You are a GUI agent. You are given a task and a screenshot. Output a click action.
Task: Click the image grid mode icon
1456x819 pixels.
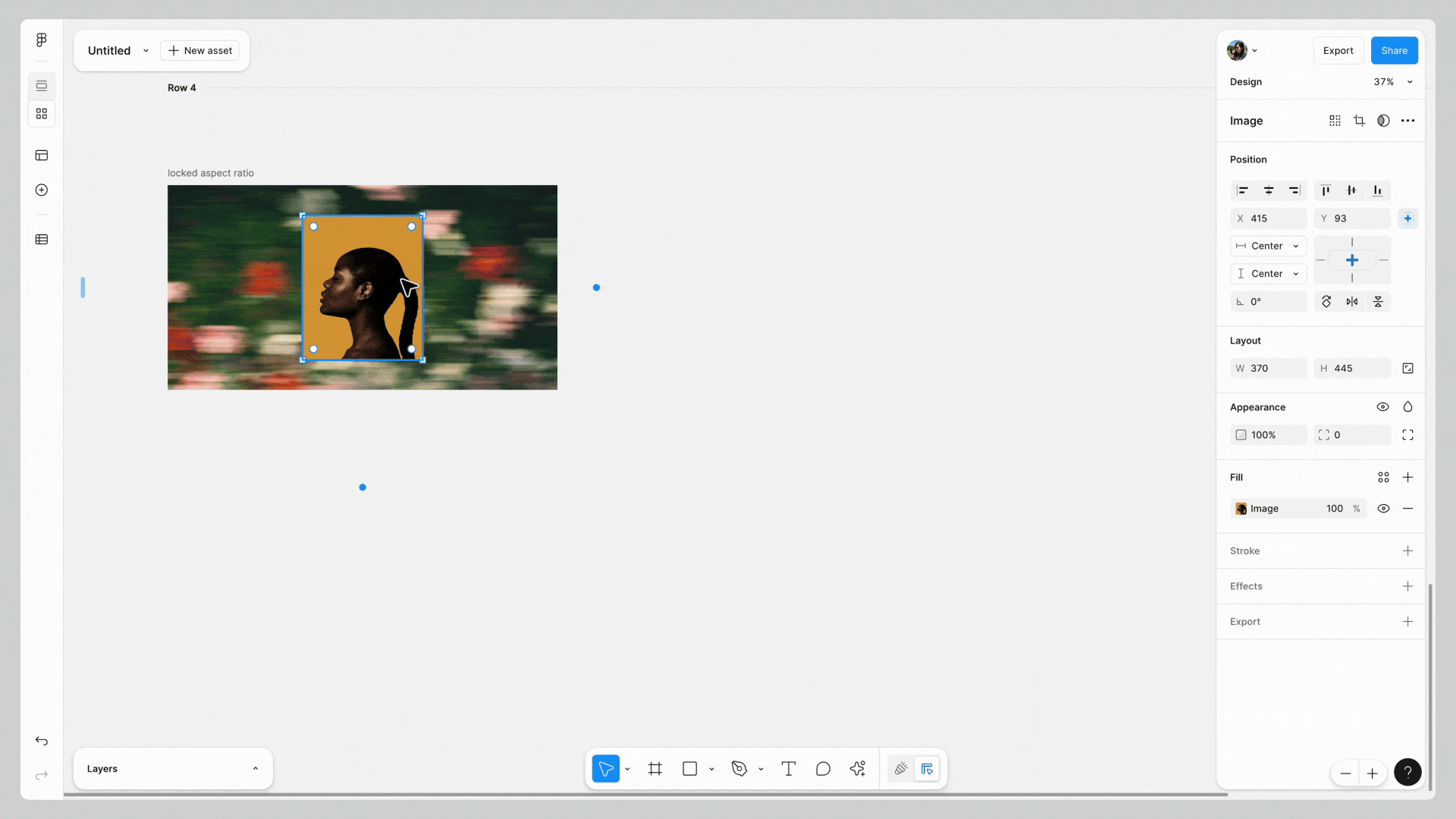pyautogui.click(x=1335, y=121)
